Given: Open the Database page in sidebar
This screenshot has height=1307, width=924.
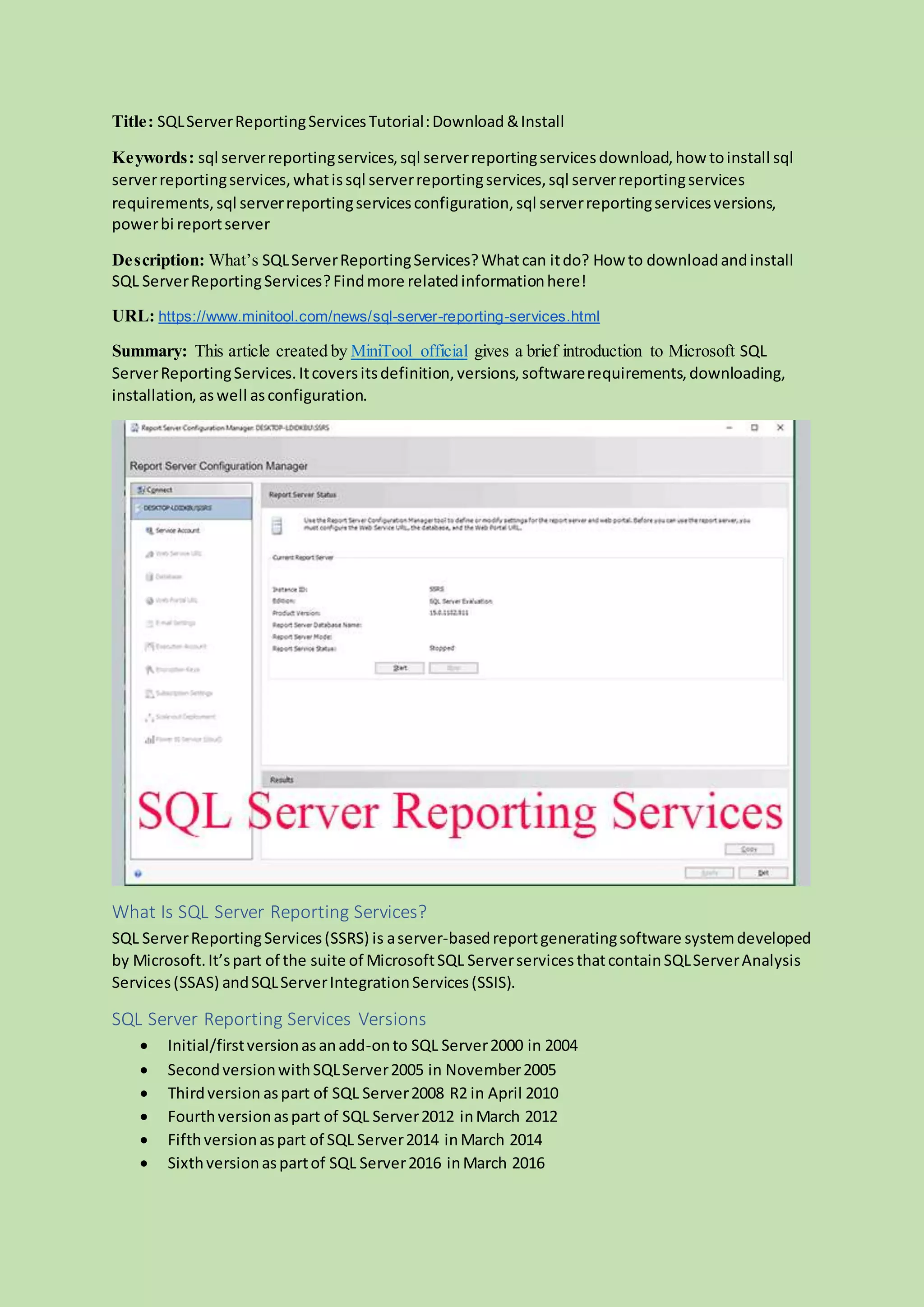Looking at the screenshot, I should click(x=168, y=577).
